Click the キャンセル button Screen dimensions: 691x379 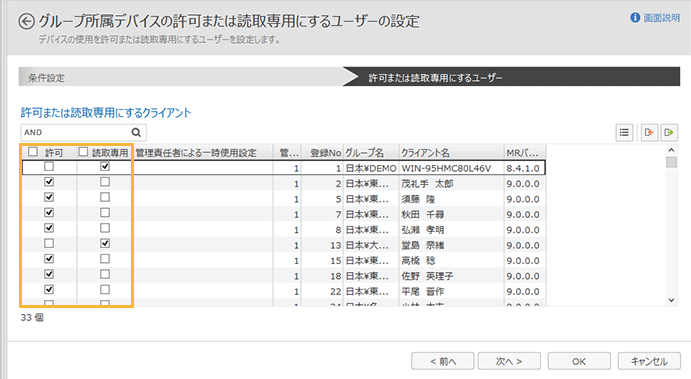[649, 361]
